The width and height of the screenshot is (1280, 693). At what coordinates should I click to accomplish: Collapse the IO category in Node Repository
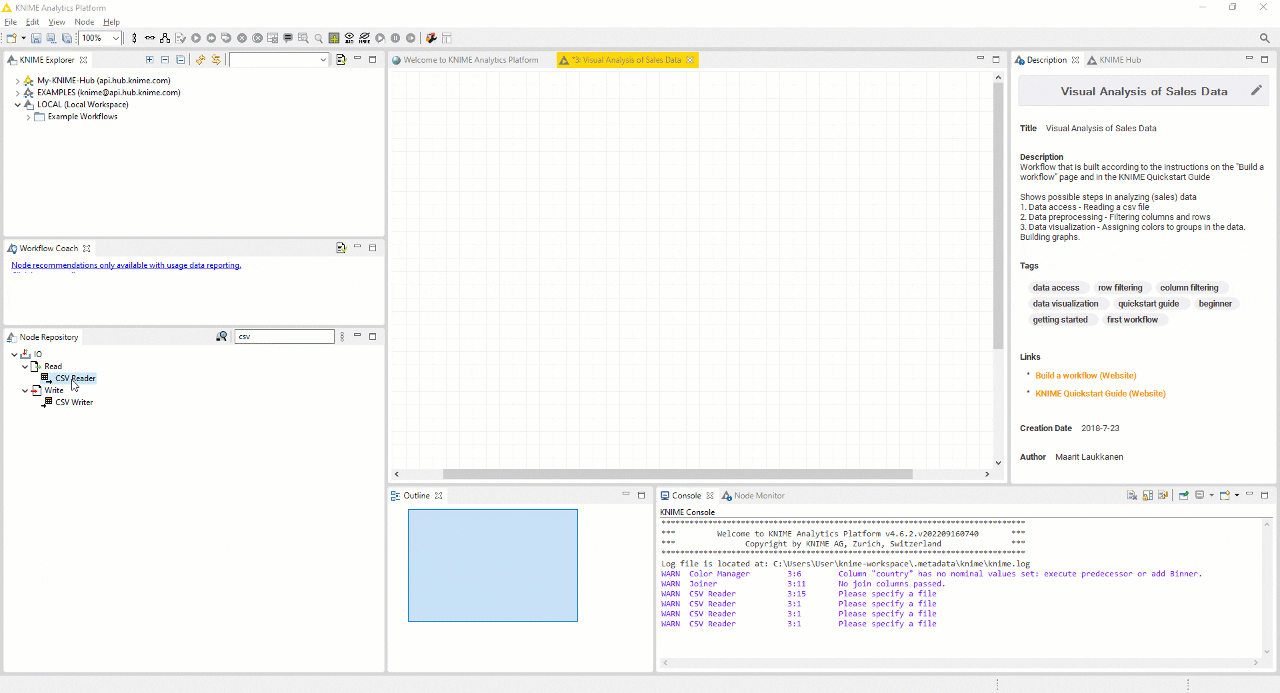14,353
